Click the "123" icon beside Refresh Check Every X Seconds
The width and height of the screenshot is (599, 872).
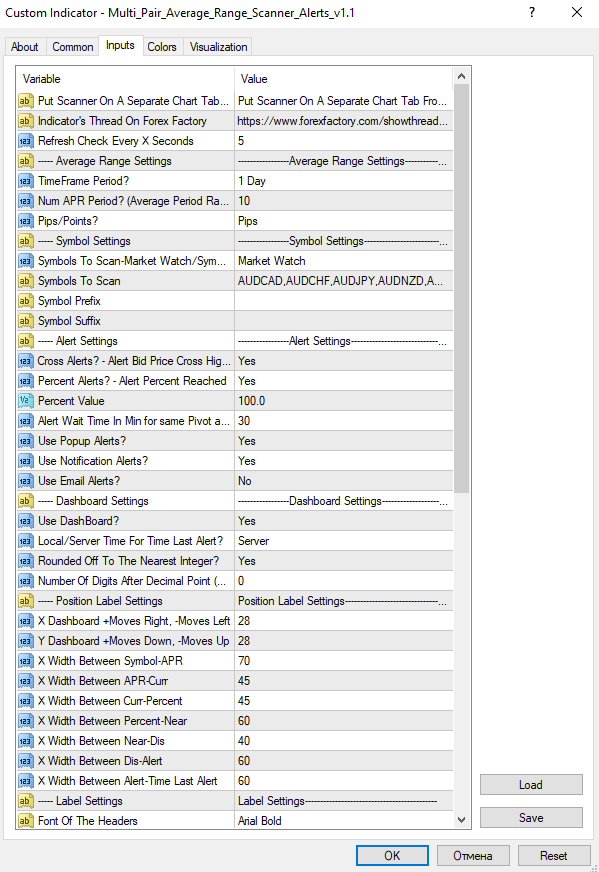tap(23, 141)
